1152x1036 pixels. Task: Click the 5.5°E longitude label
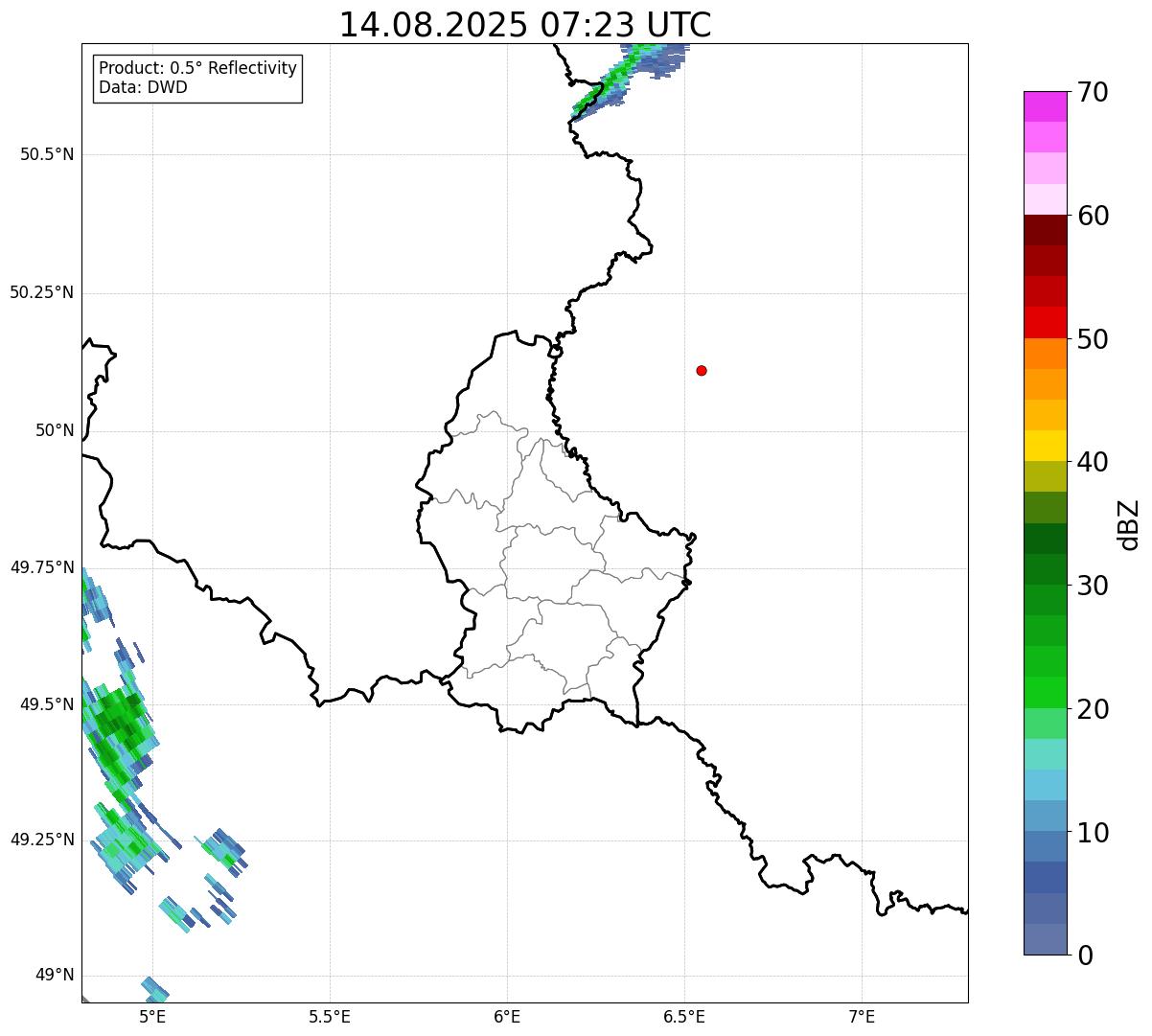330,1016
